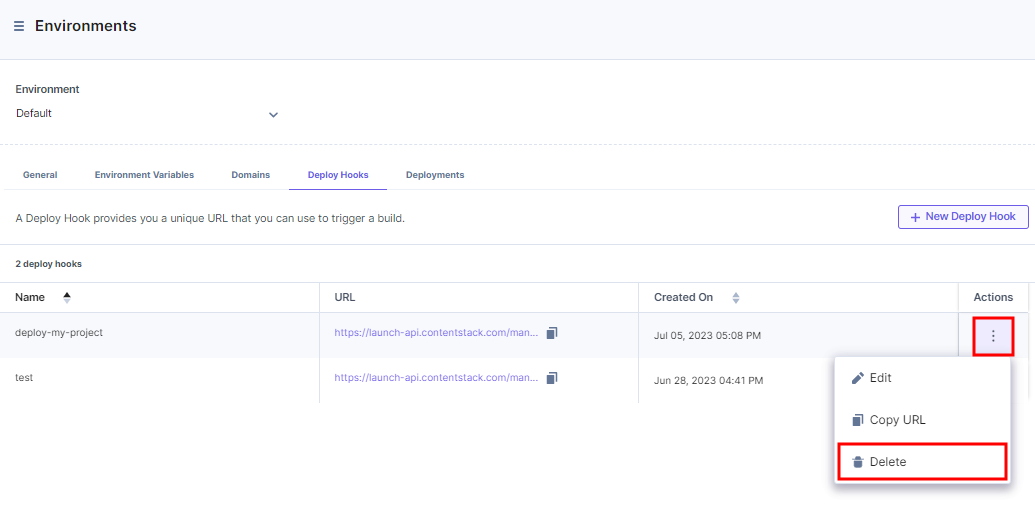Open the test hook URL link
1035x506 pixels.
pyautogui.click(x=436, y=378)
